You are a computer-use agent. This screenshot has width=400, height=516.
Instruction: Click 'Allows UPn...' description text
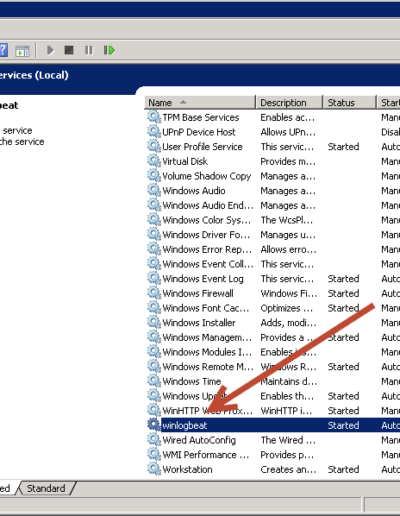[288, 132]
